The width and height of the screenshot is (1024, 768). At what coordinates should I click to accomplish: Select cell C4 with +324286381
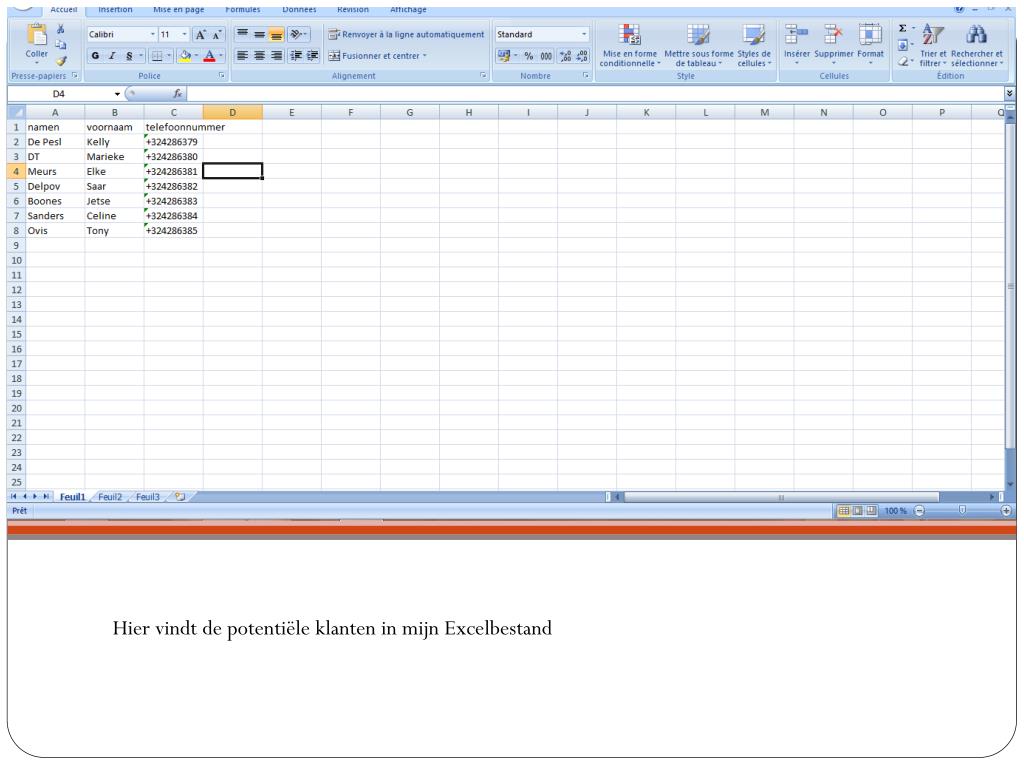point(173,171)
